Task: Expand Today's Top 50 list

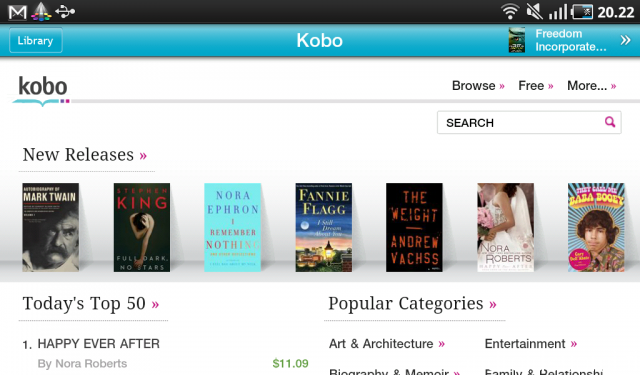Action: pos(155,304)
